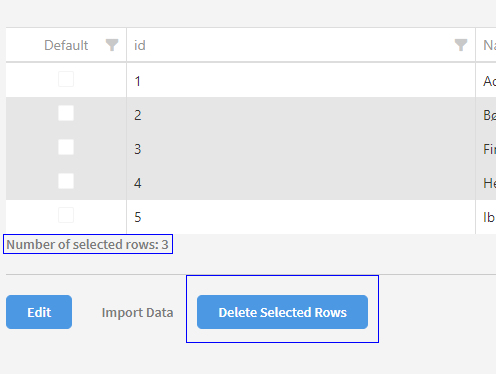
Task: Open the Default column filter icon
Action: pyautogui.click(x=112, y=45)
